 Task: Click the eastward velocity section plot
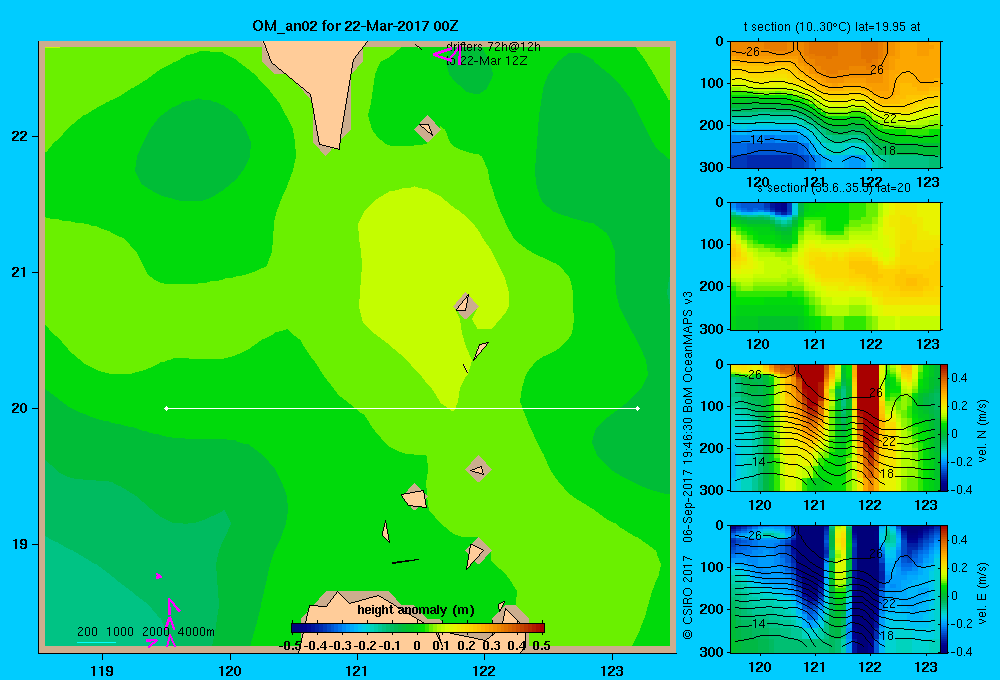835,589
